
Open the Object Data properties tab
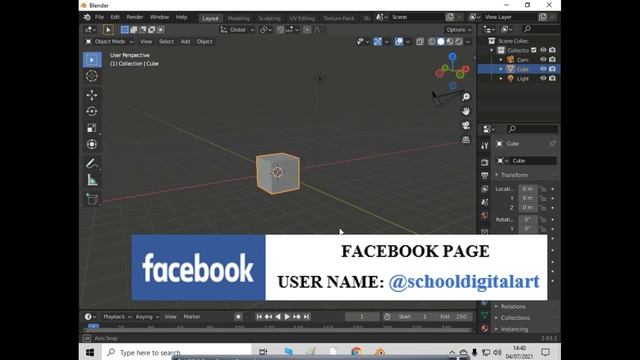(484, 315)
